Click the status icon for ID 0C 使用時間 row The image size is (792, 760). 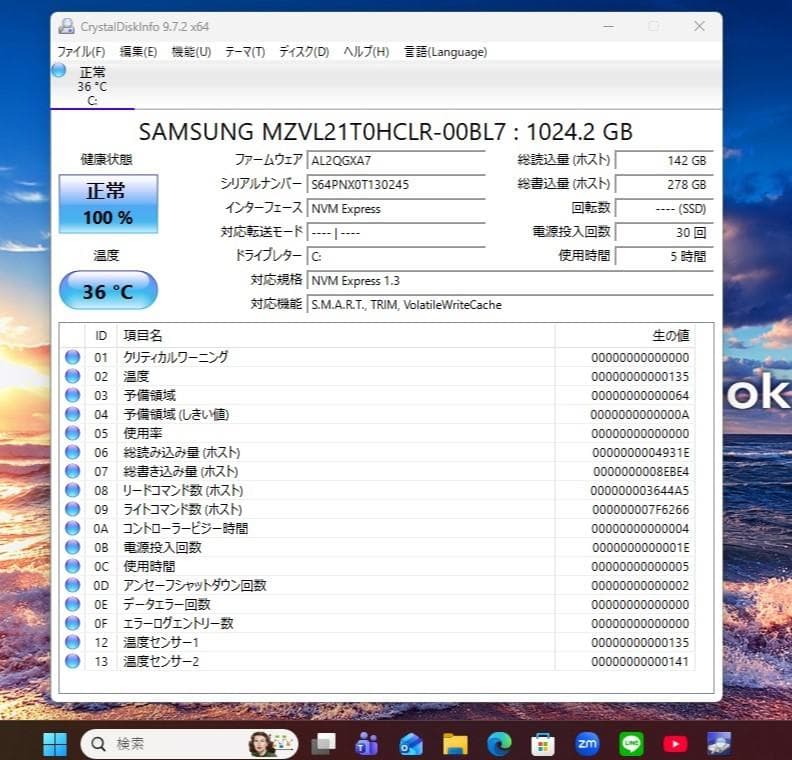[x=73, y=567]
